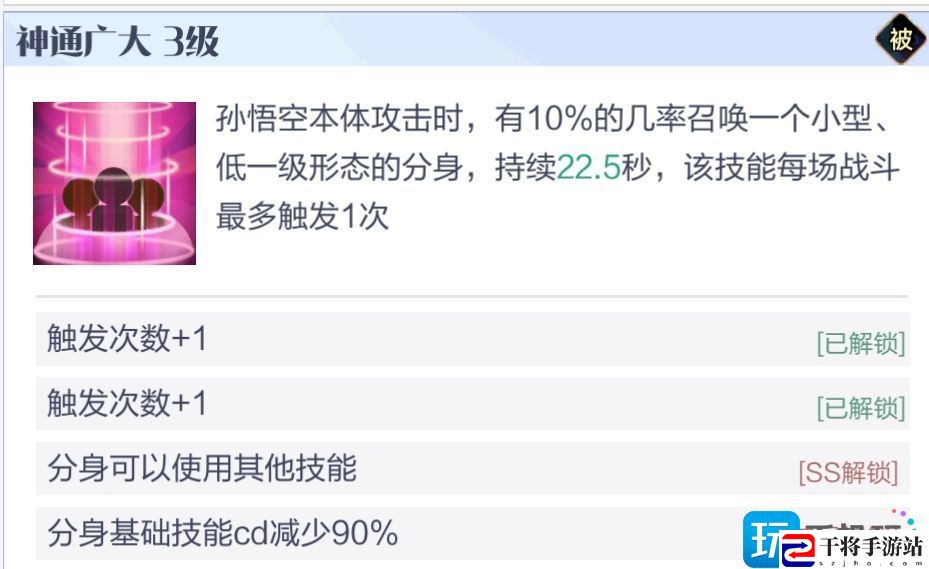
Task: Click the red-blue 干将手游站 emblem
Action: pos(798,549)
